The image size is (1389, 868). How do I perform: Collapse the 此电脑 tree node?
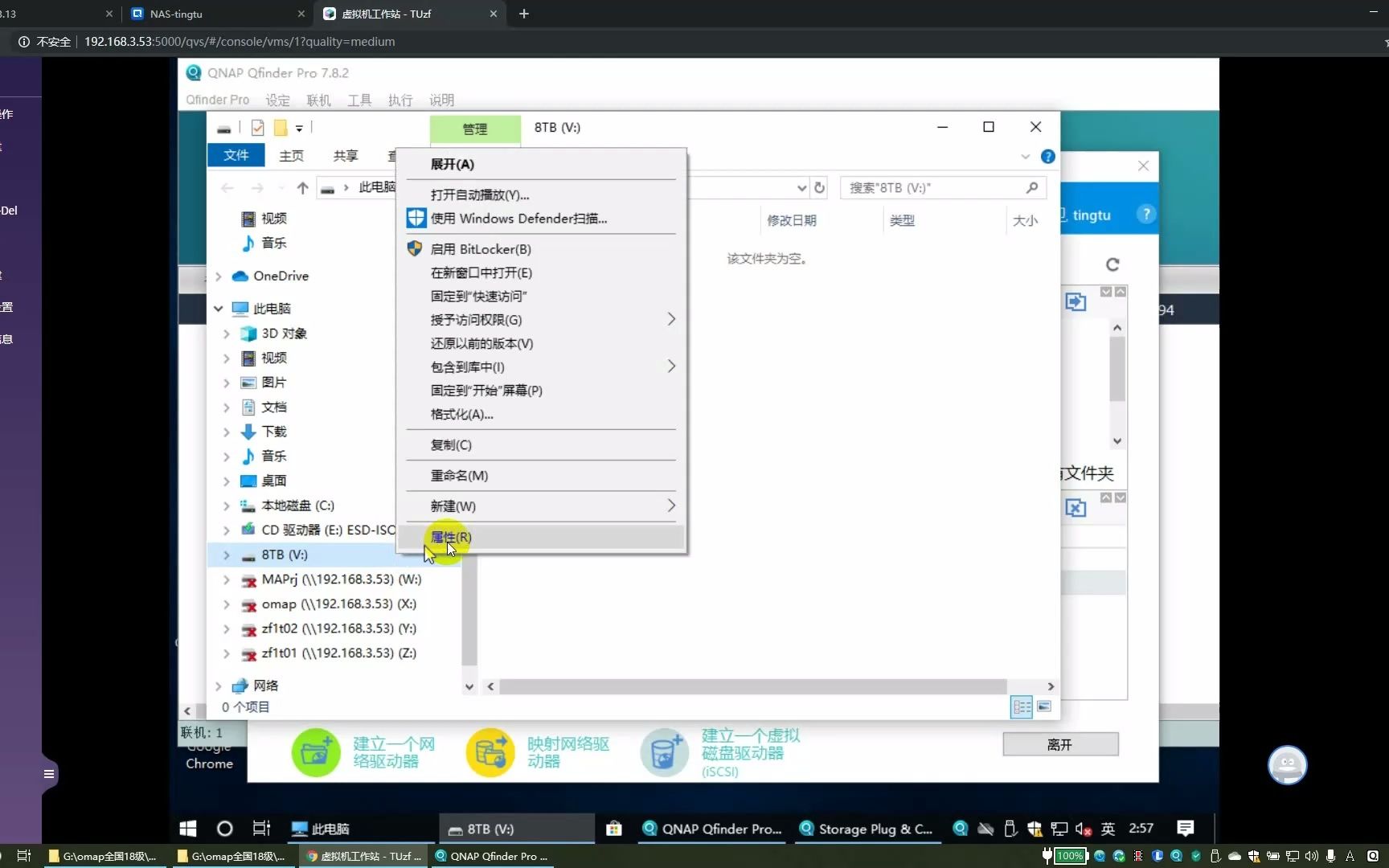218,309
